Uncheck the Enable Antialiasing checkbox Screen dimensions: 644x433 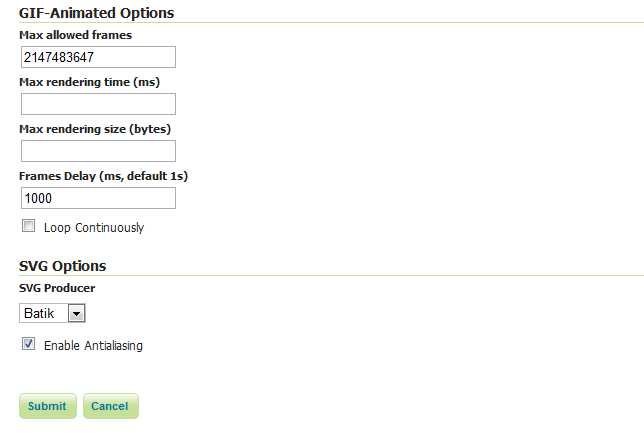[29, 345]
